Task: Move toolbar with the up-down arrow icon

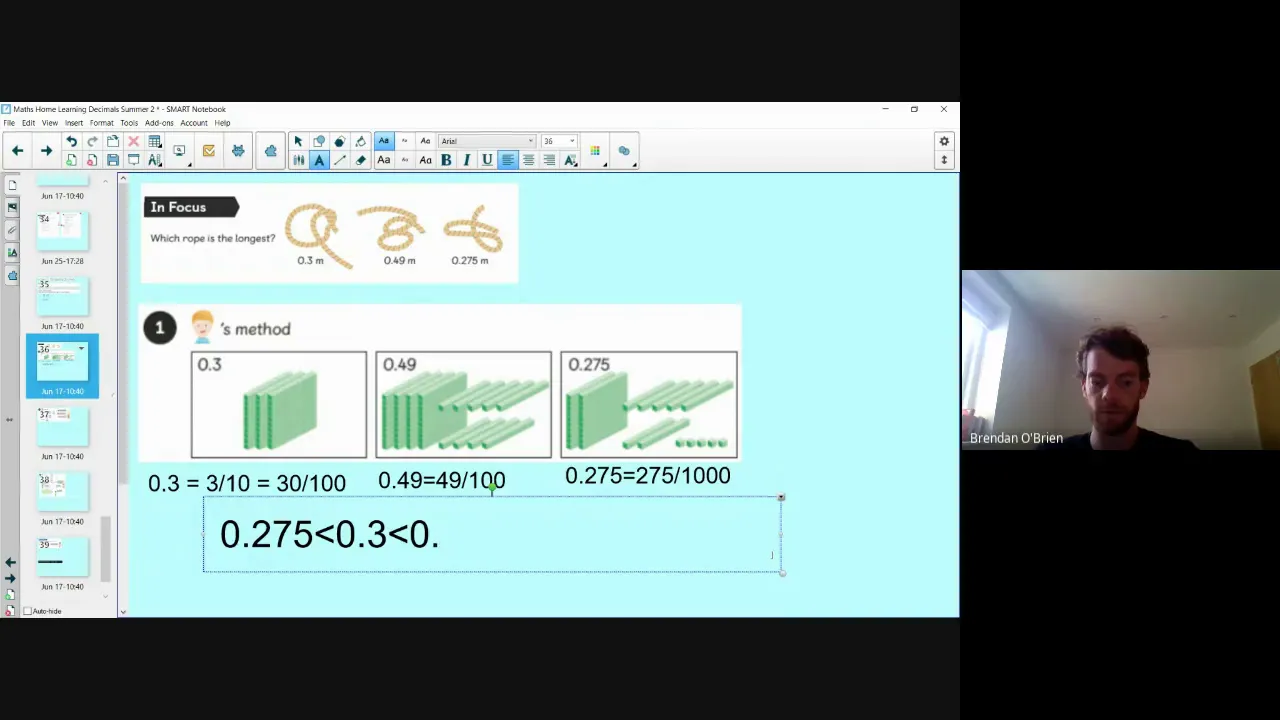Action: (944, 160)
